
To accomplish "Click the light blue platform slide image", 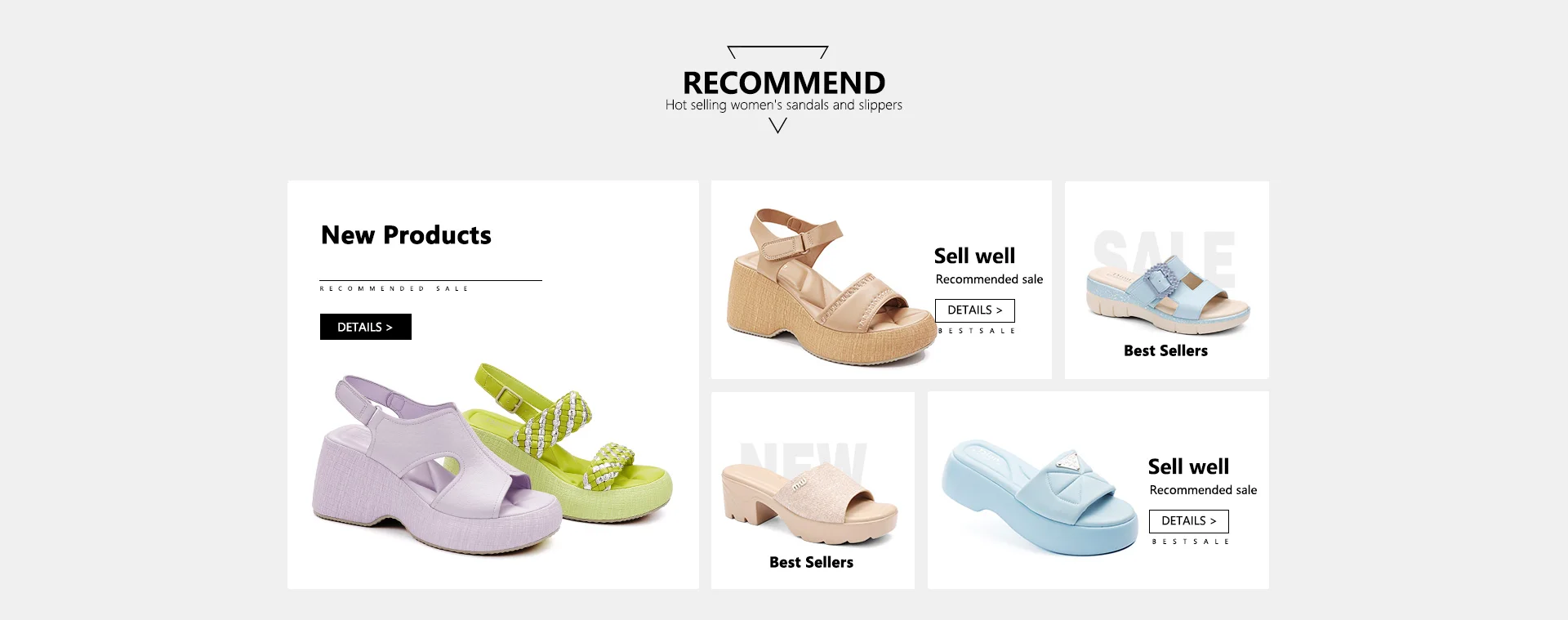I will pos(1039,498).
